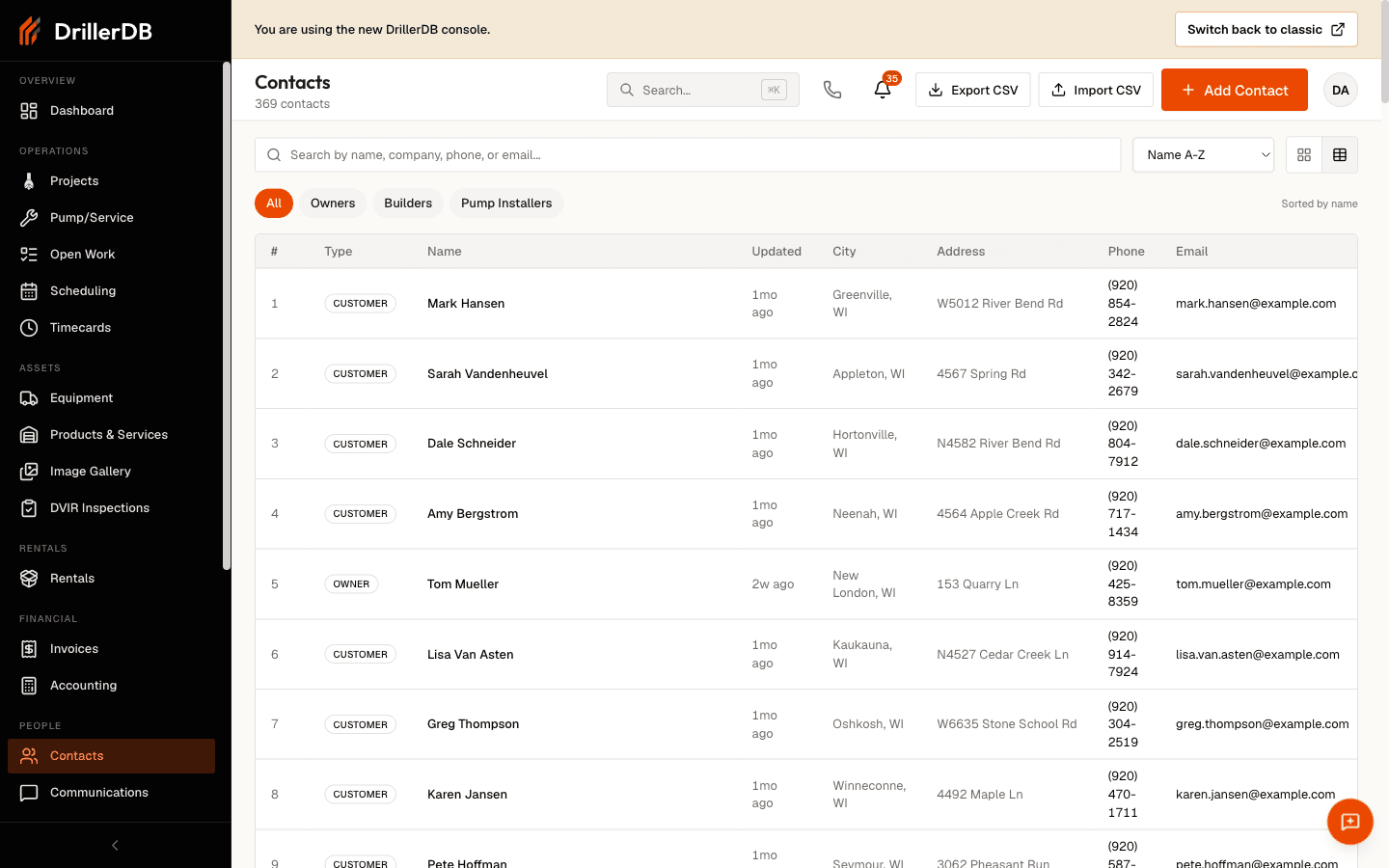Click Import CSV button
The height and width of the screenshot is (868, 1389).
[1096, 90]
